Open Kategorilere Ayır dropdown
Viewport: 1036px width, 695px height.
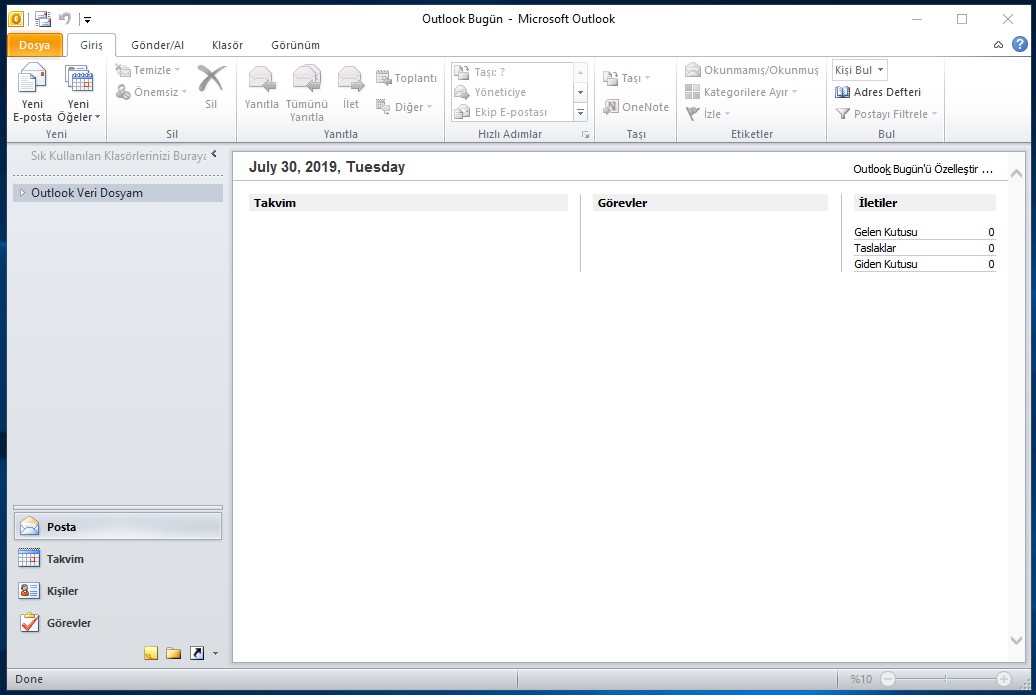(x=741, y=92)
